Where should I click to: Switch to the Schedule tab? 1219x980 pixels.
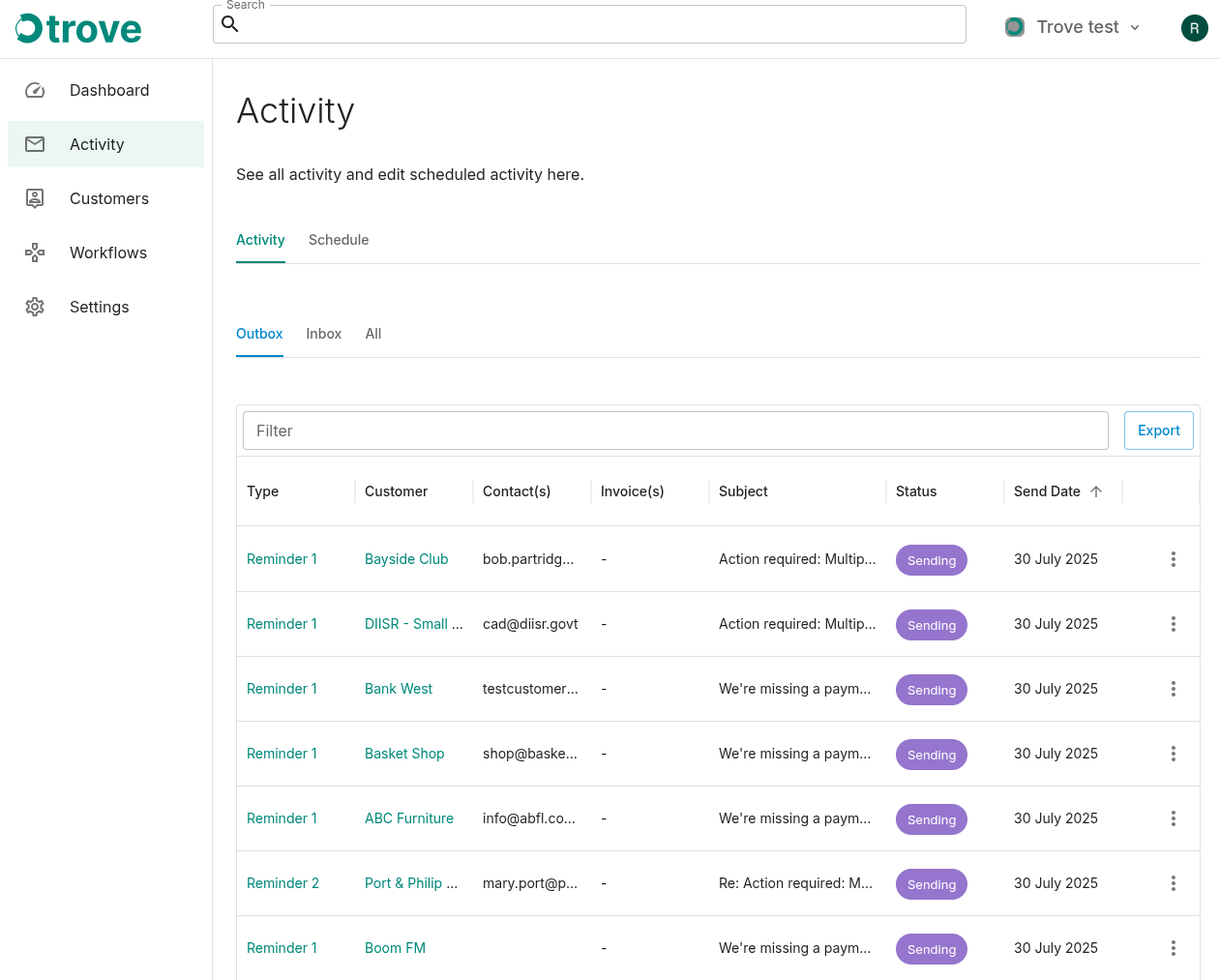click(339, 240)
